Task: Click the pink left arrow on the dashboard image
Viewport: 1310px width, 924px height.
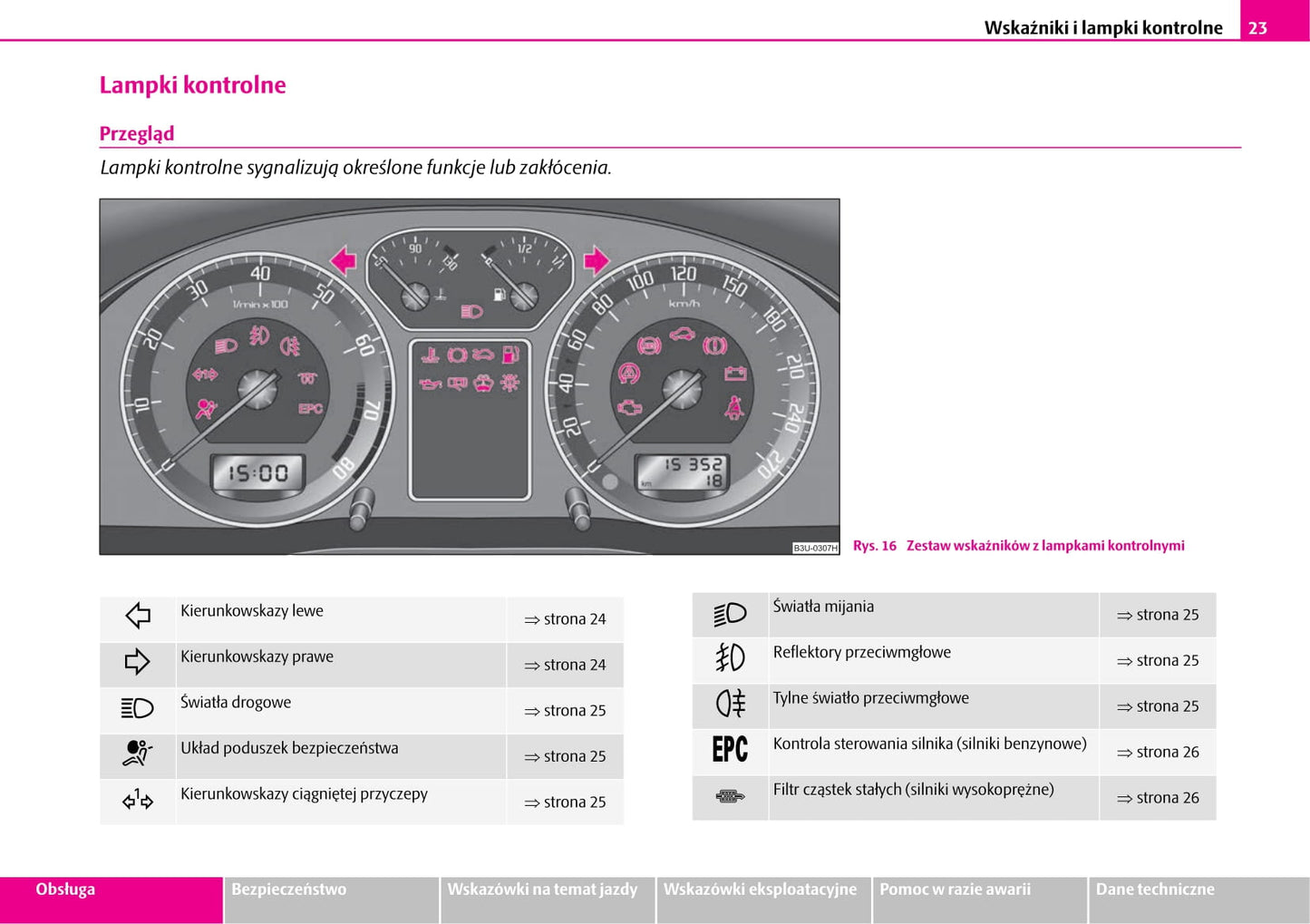Action: pyautogui.click(x=344, y=261)
